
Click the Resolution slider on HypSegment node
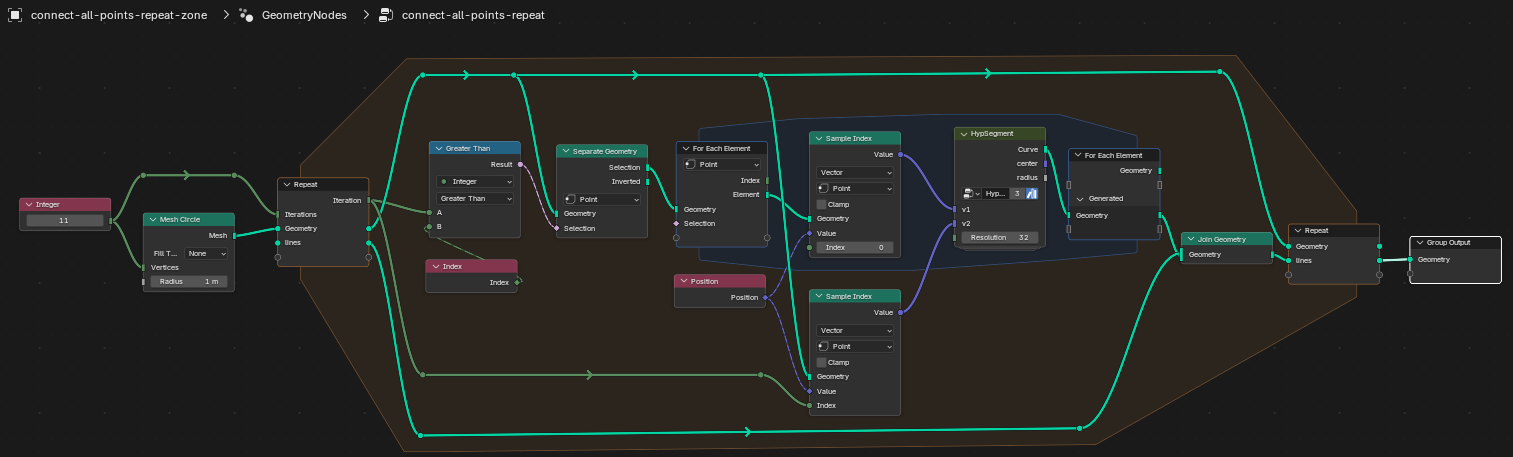(x=999, y=237)
